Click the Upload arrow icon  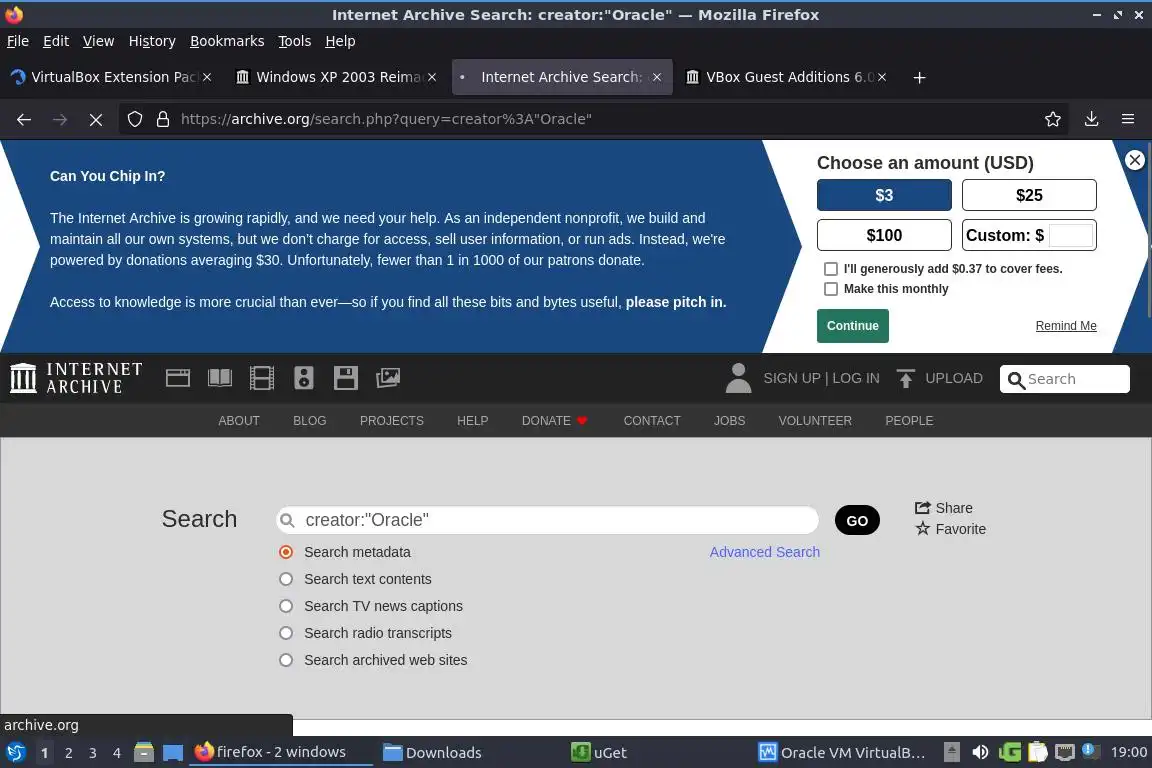(x=906, y=378)
